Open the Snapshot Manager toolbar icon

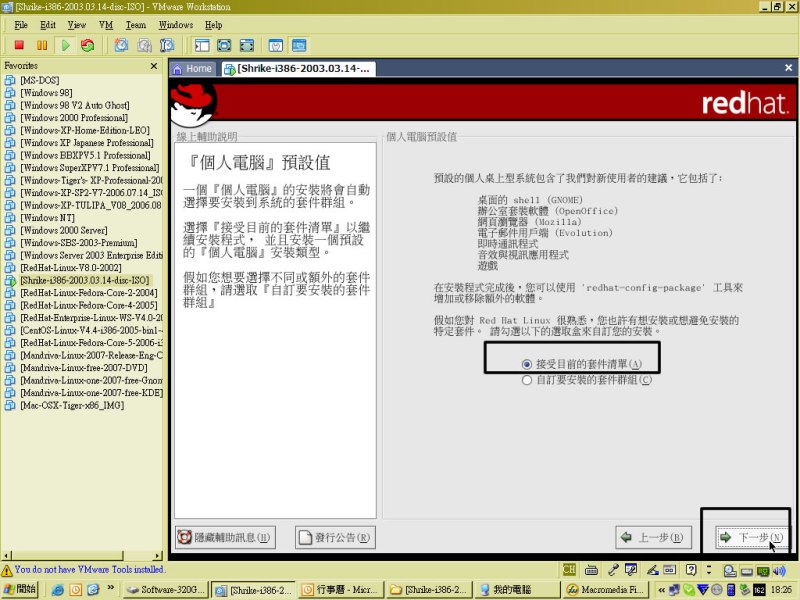167,45
